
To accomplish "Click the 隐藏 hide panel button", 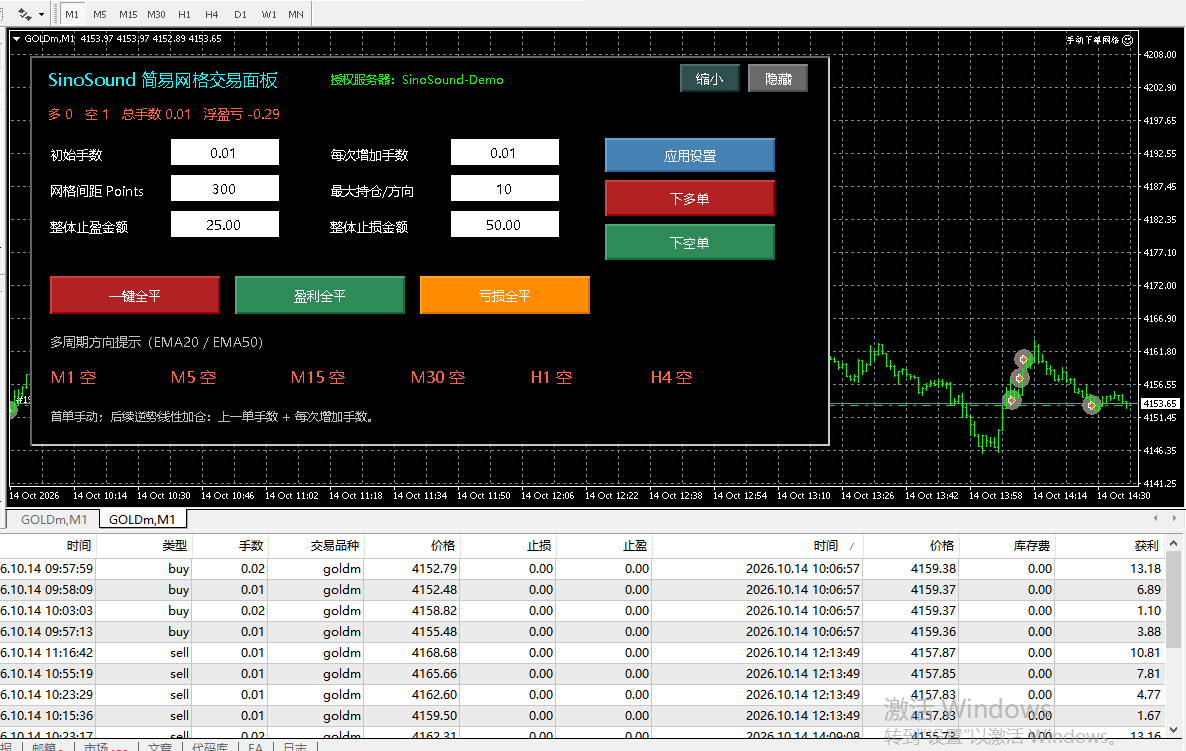I will point(778,79).
